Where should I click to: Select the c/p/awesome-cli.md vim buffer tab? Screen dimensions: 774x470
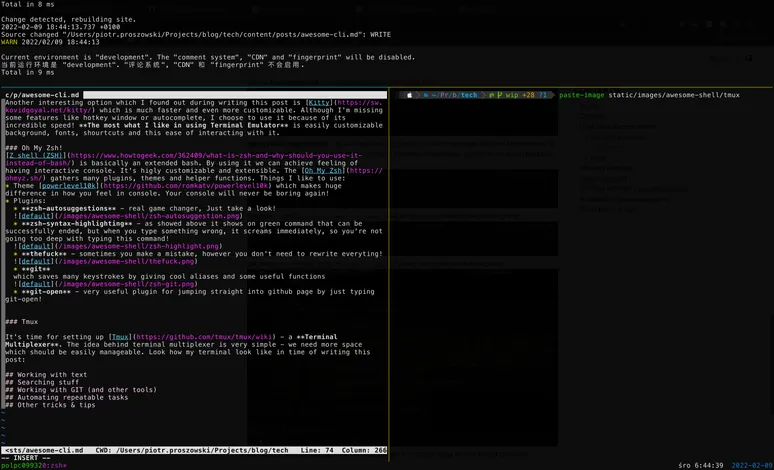click(x=42, y=95)
